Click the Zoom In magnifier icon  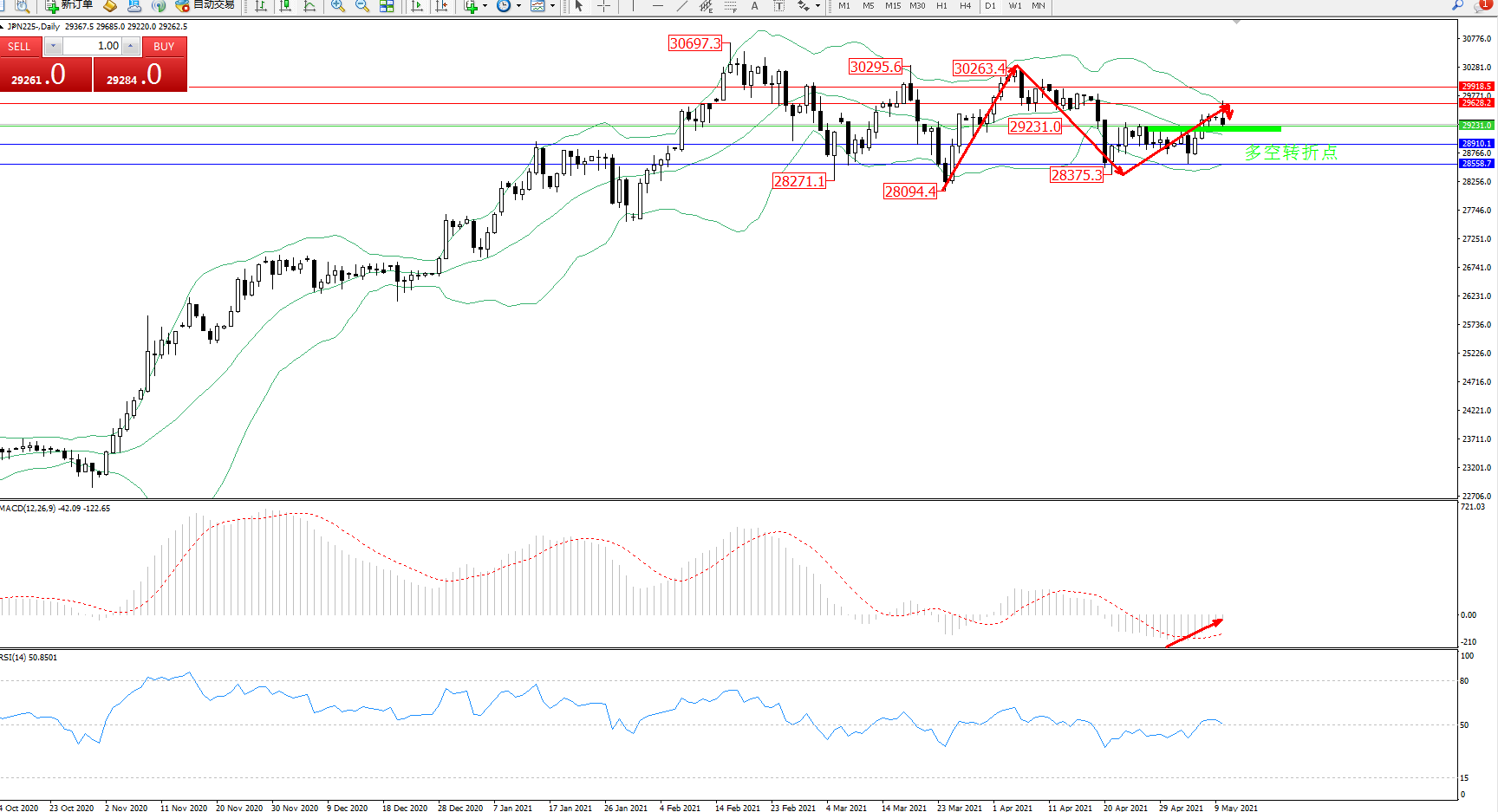(338, 6)
